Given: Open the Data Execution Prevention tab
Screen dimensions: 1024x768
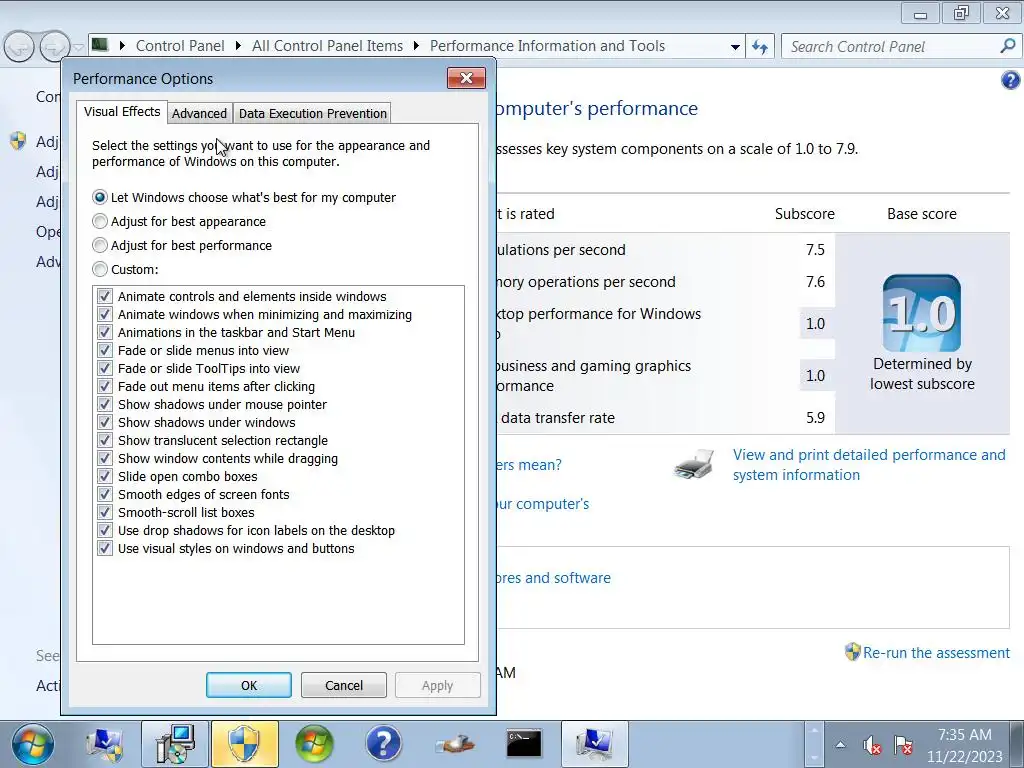Looking at the screenshot, I should pyautogui.click(x=313, y=114).
